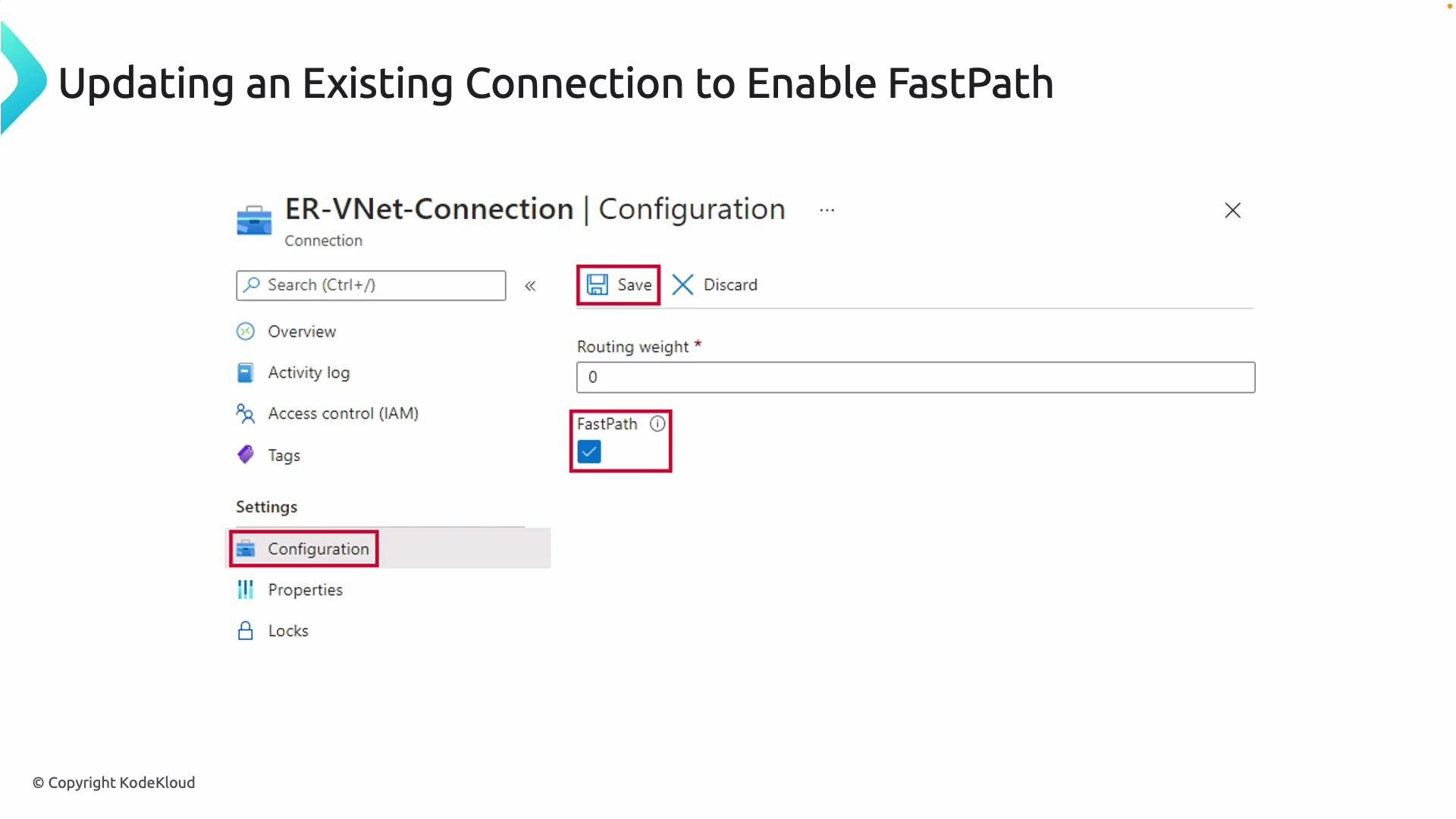Open the Properties section icon
The height and width of the screenshot is (819, 1456).
[x=244, y=589]
